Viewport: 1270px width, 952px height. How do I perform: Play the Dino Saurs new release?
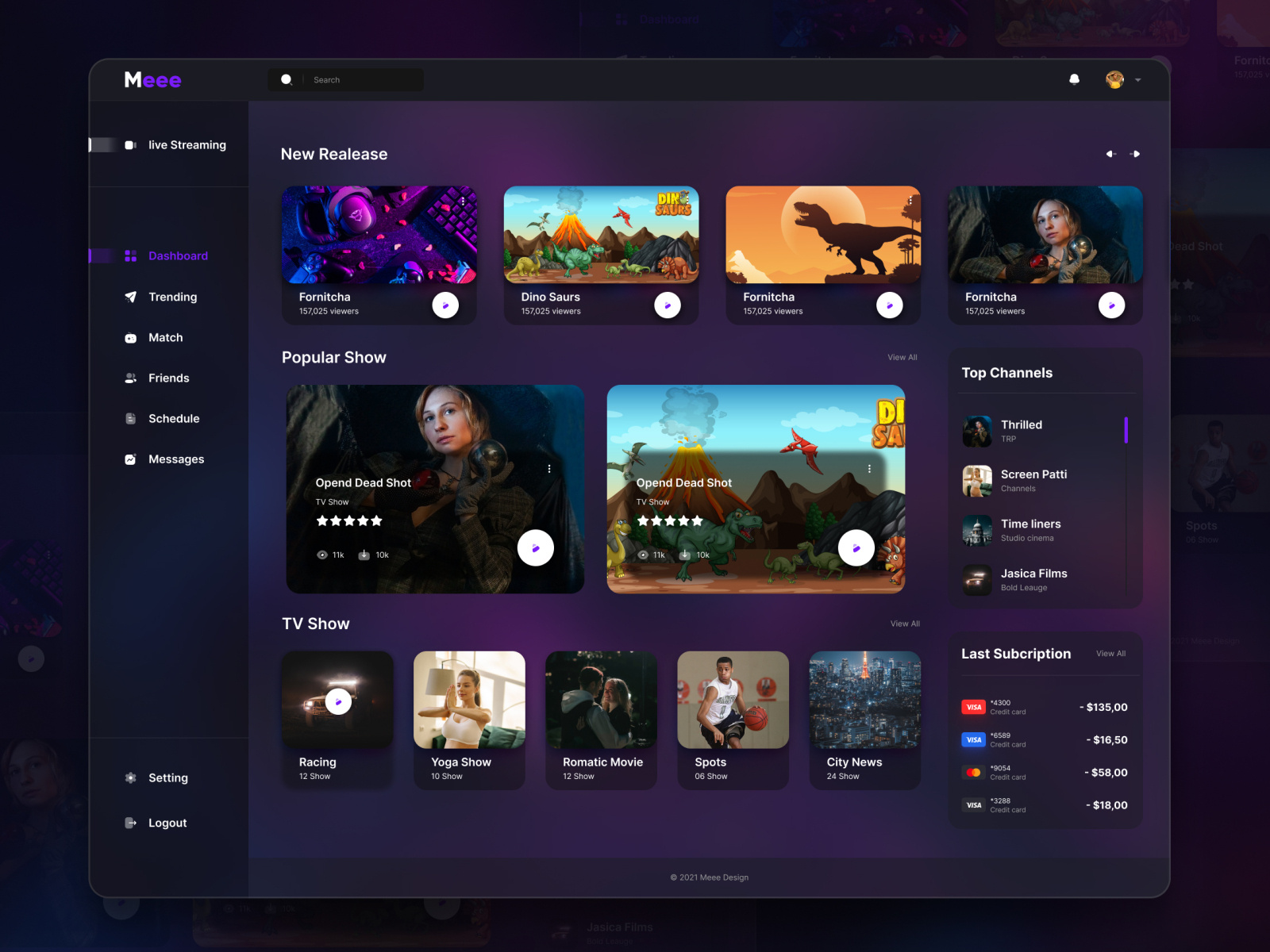point(668,305)
